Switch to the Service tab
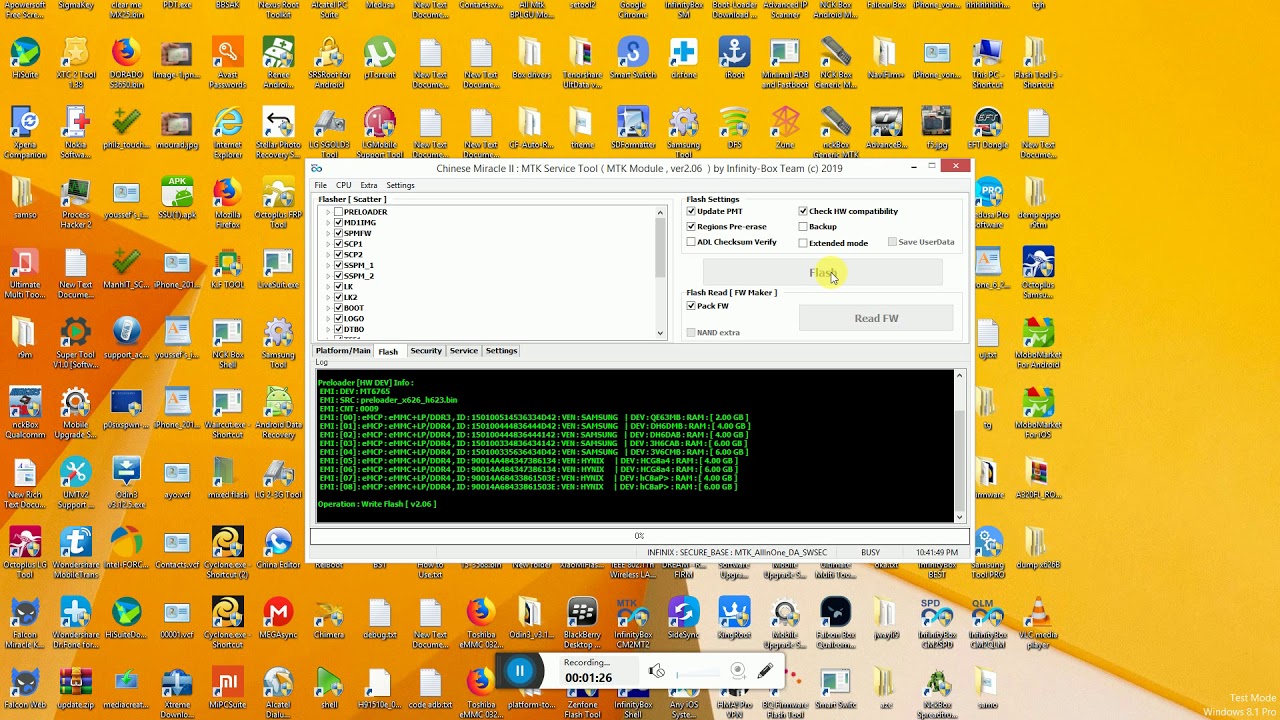 coord(463,351)
